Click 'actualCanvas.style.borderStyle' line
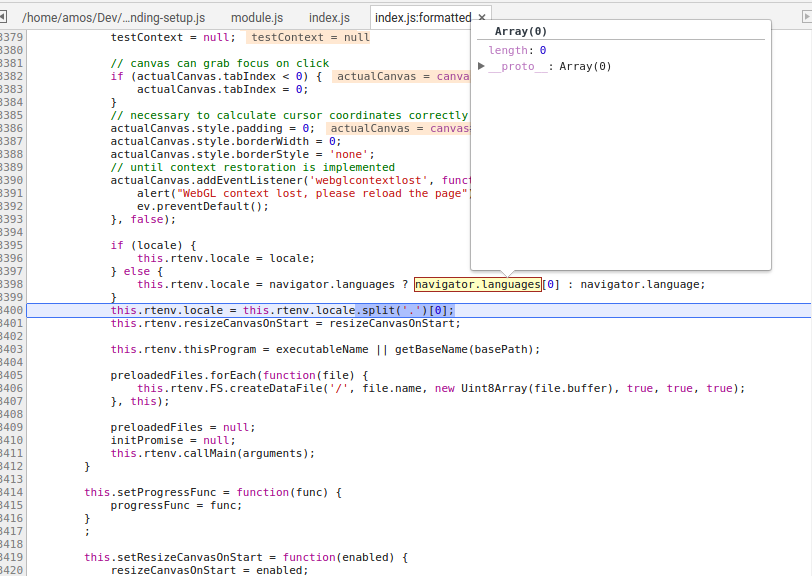The height and width of the screenshot is (576, 812). coord(242,154)
